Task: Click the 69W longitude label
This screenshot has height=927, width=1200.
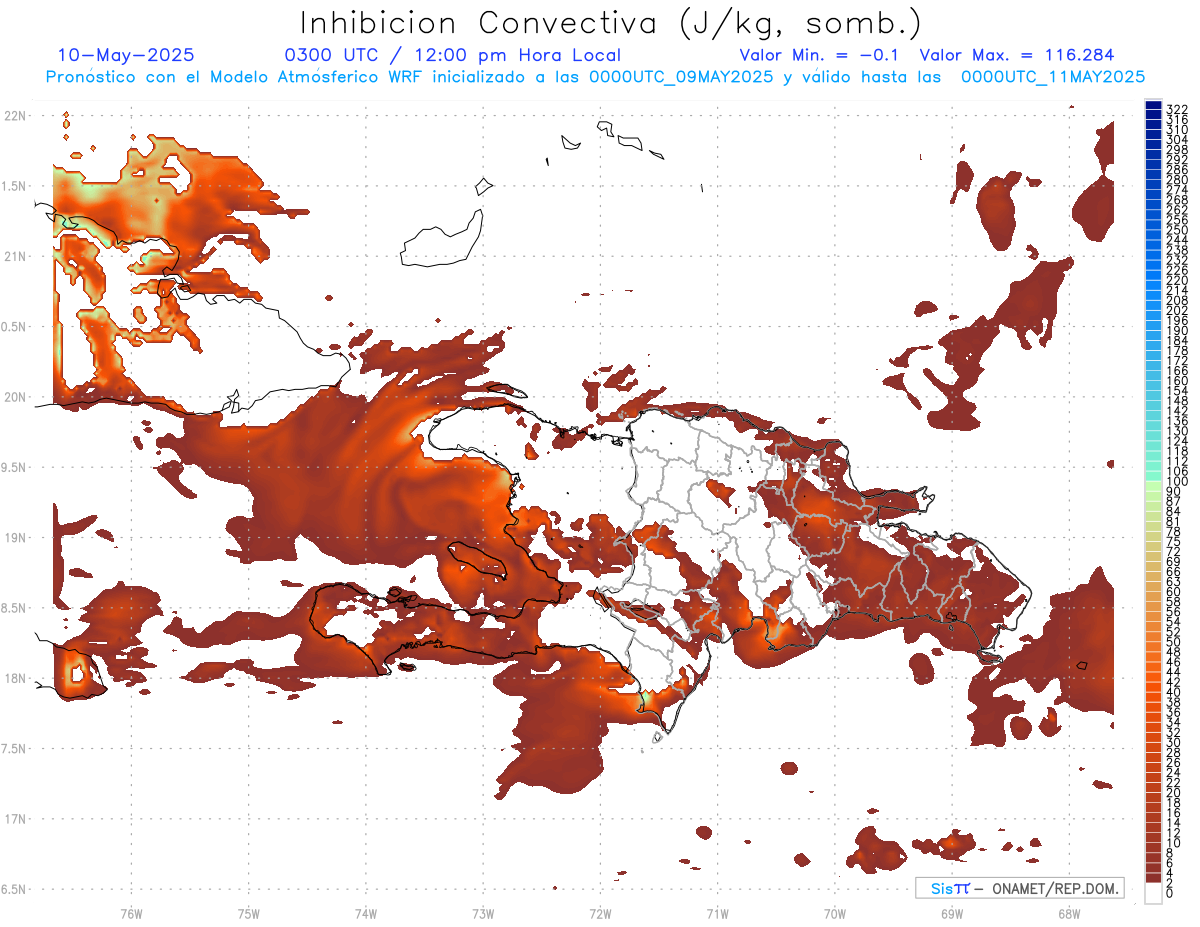Action: click(951, 913)
